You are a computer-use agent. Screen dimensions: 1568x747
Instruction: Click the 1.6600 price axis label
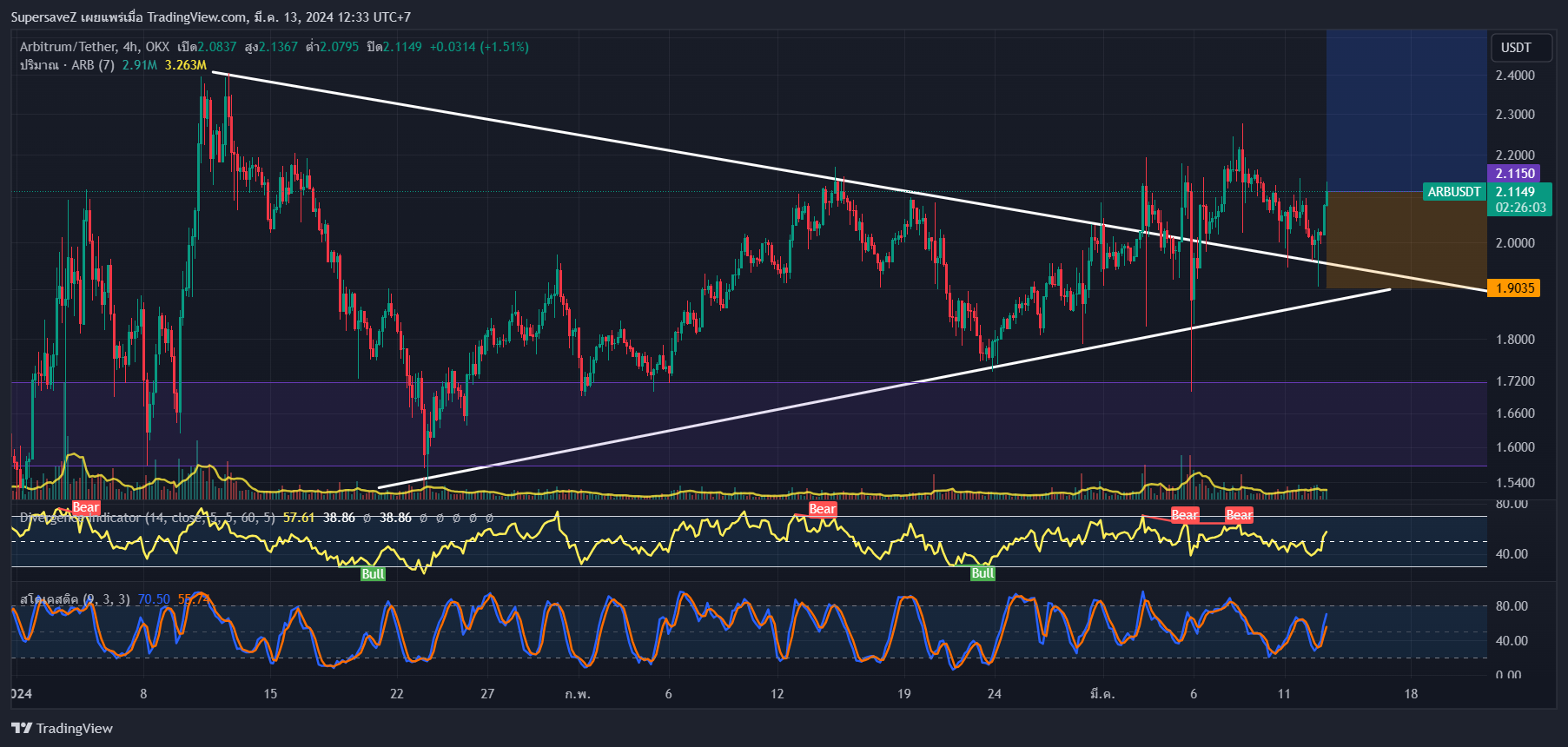1515,413
